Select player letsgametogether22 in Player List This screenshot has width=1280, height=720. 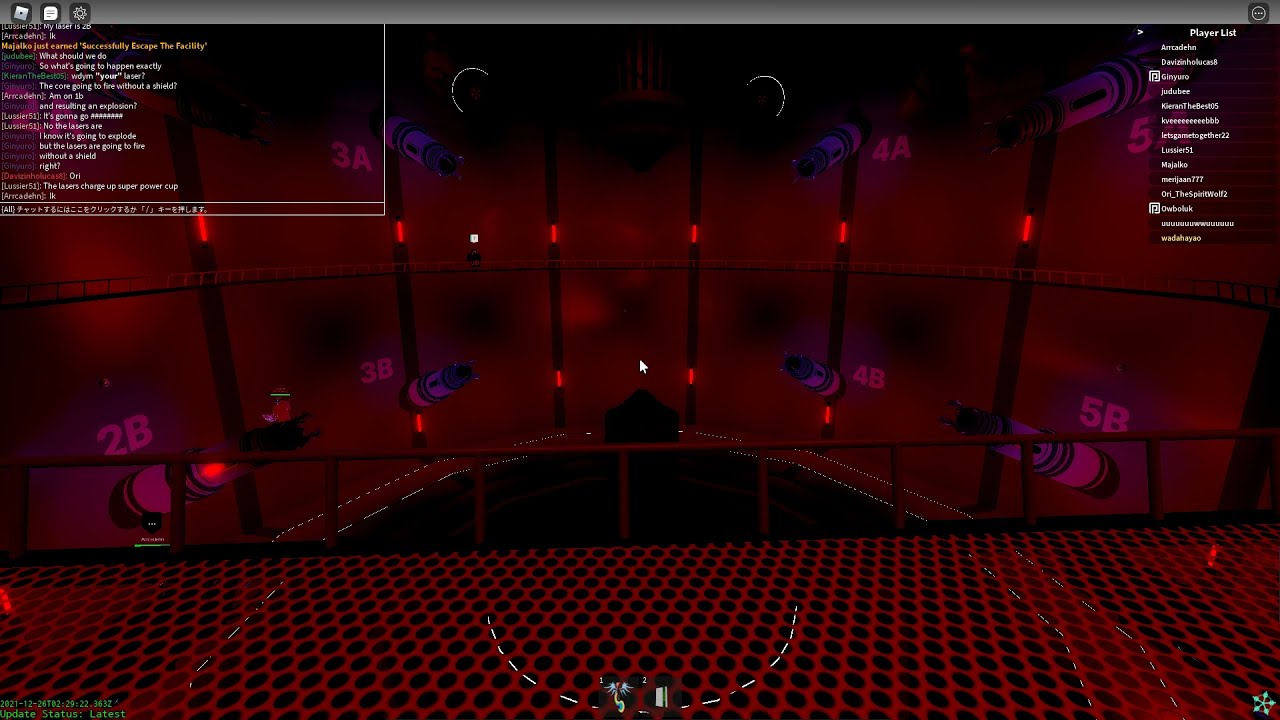point(1195,136)
